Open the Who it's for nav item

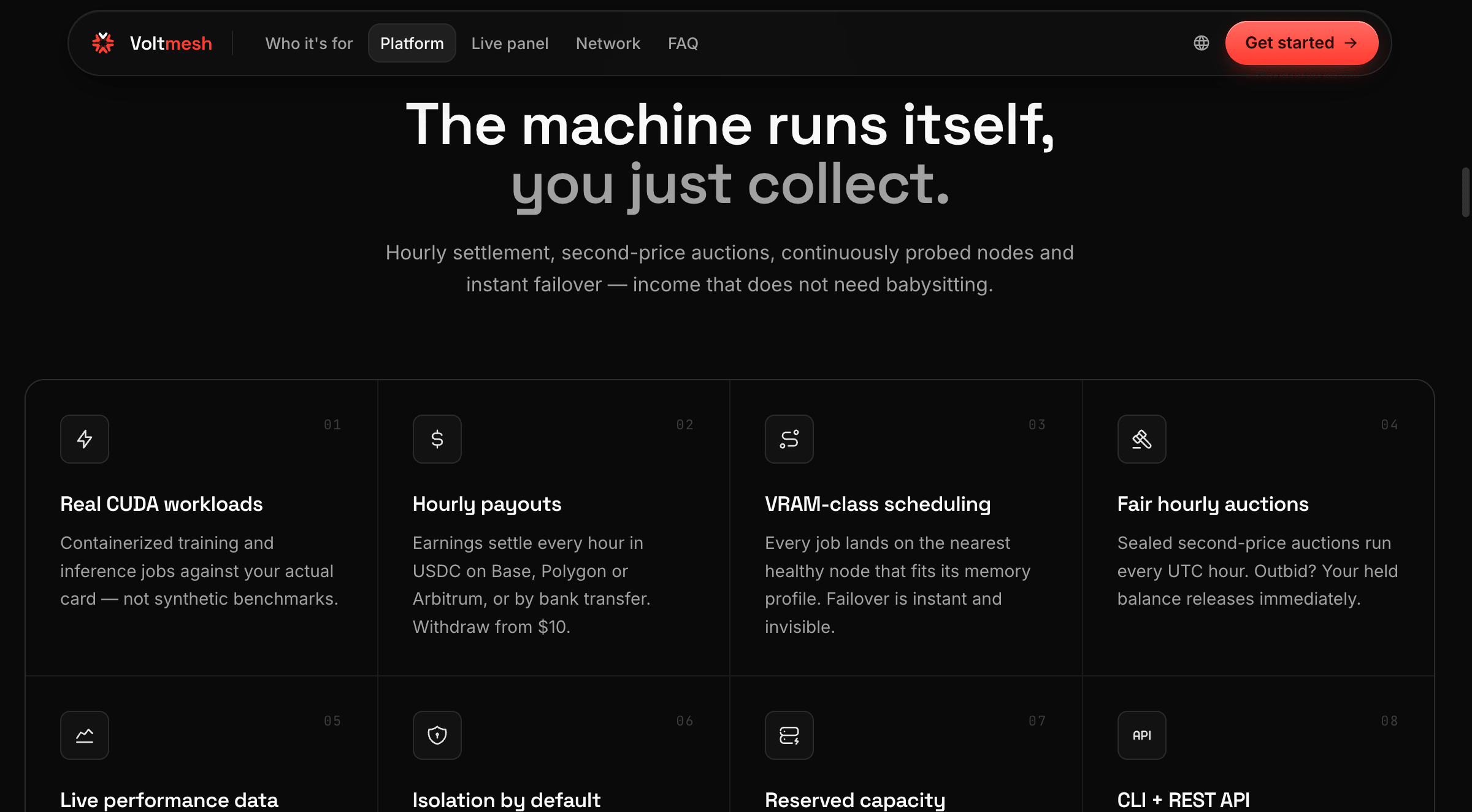[x=309, y=43]
